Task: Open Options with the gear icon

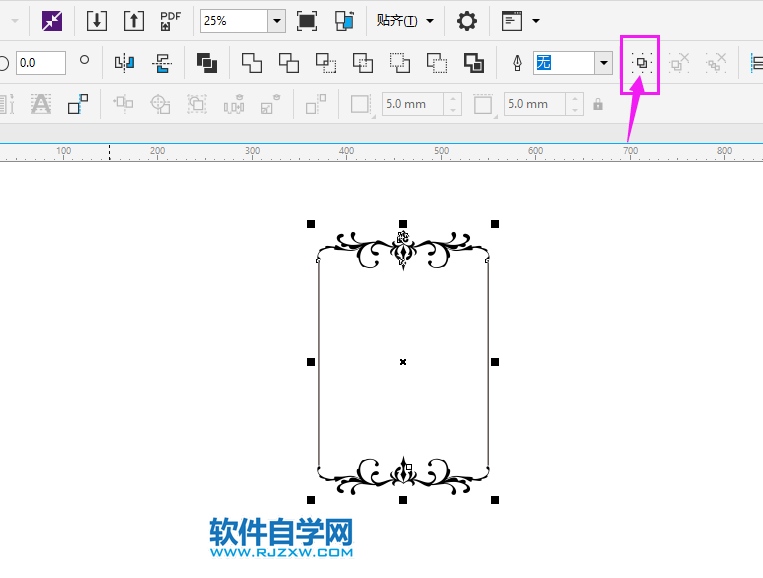Action: click(x=467, y=21)
